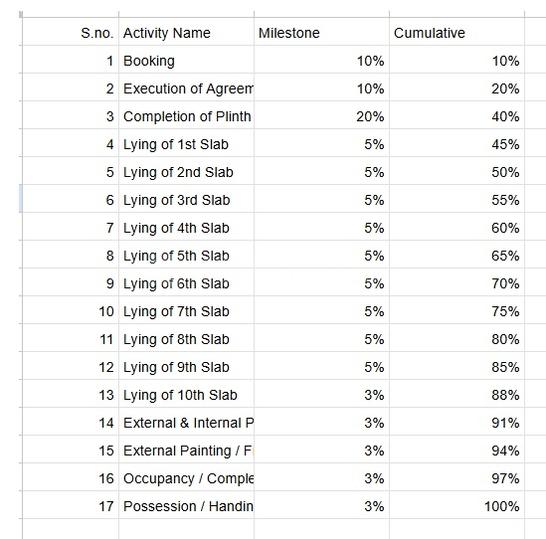
Task: Click the Booking activity cell
Action: click(186, 60)
